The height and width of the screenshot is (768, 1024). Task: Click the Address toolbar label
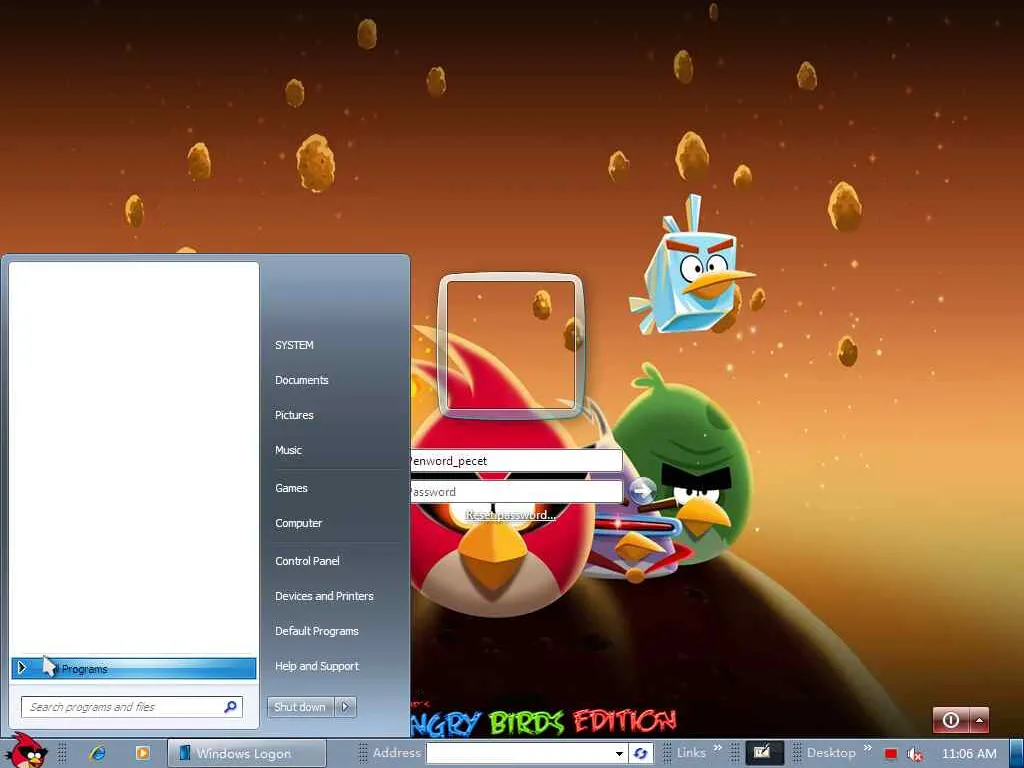(396, 753)
